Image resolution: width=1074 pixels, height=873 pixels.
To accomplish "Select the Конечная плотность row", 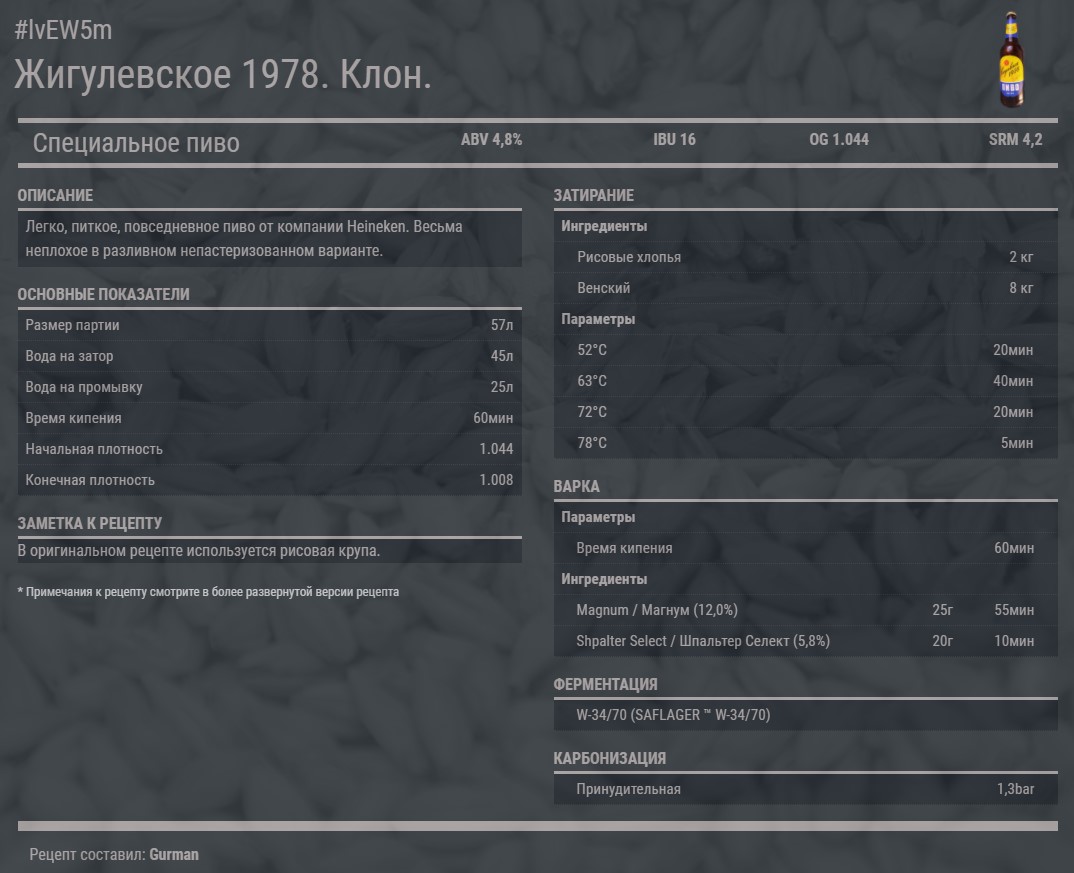I will [x=270, y=480].
